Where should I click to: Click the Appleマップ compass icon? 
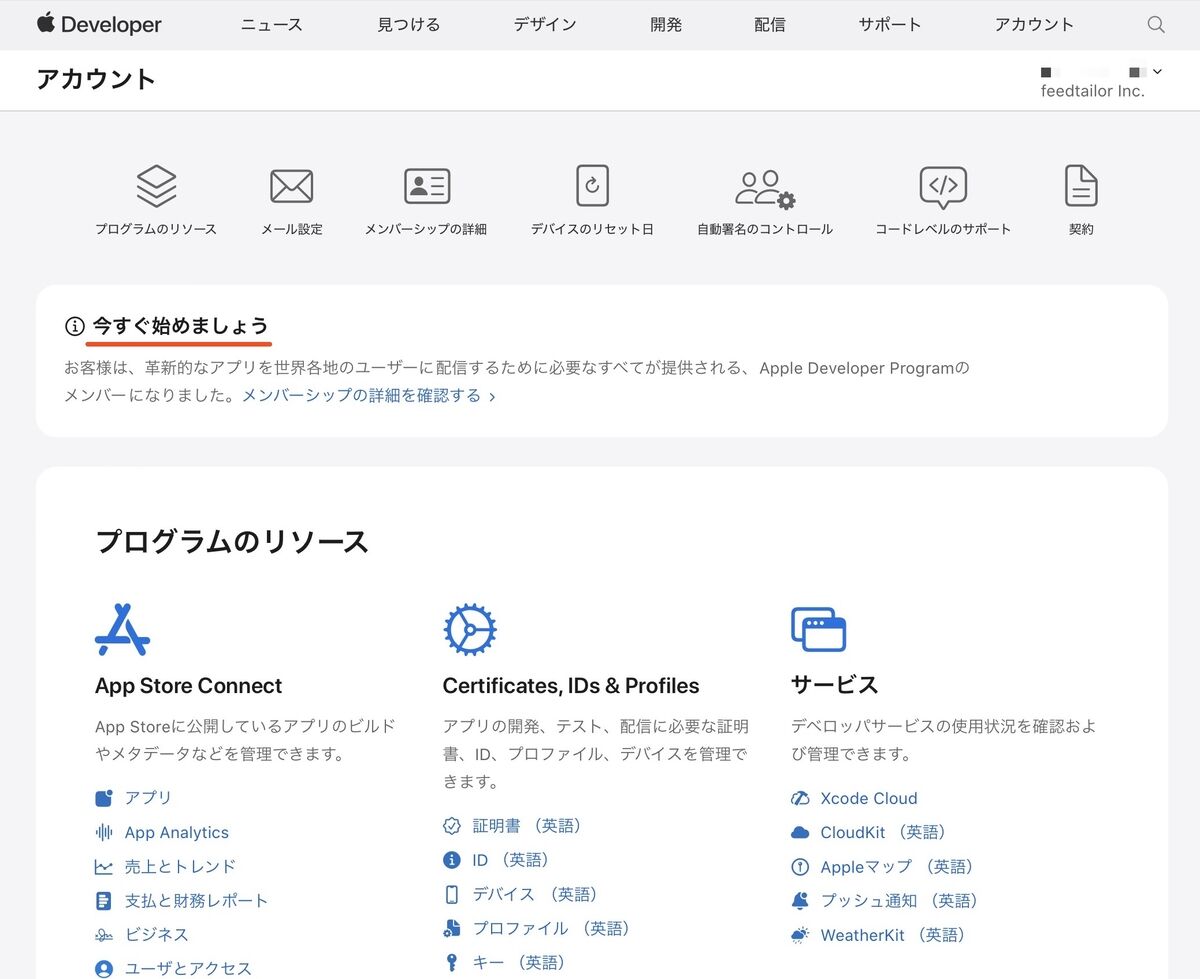click(800, 867)
